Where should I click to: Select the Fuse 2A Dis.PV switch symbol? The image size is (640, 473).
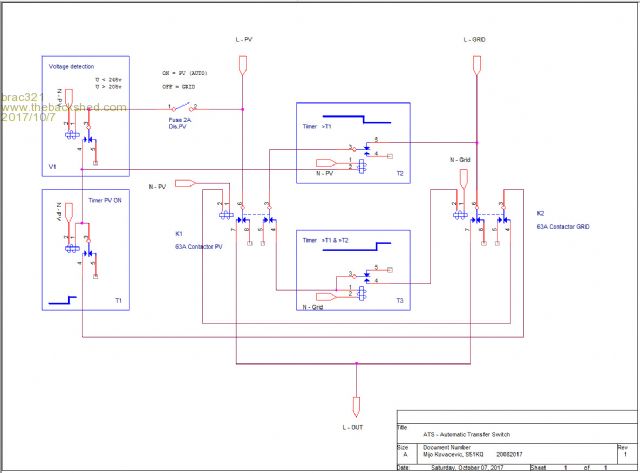[x=182, y=107]
